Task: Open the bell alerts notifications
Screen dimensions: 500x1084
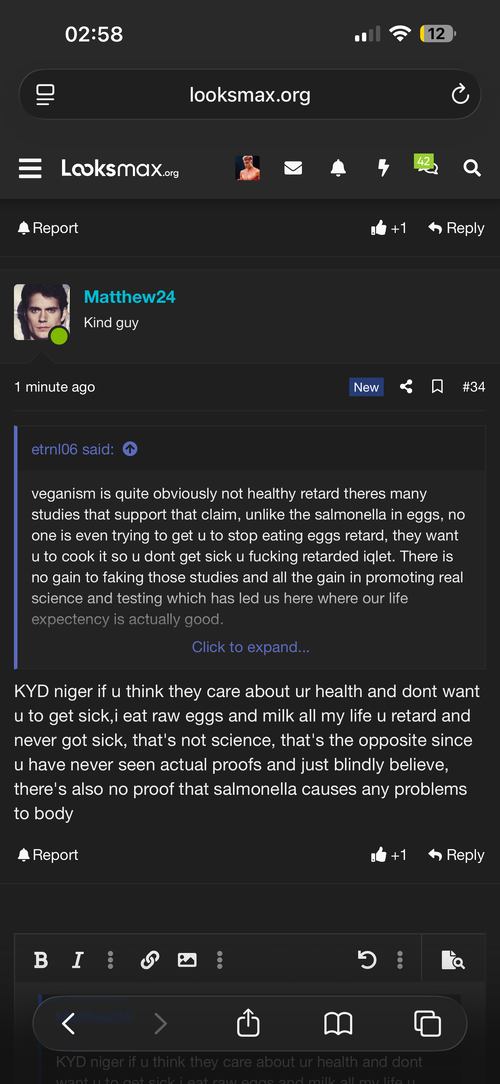Action: point(338,168)
